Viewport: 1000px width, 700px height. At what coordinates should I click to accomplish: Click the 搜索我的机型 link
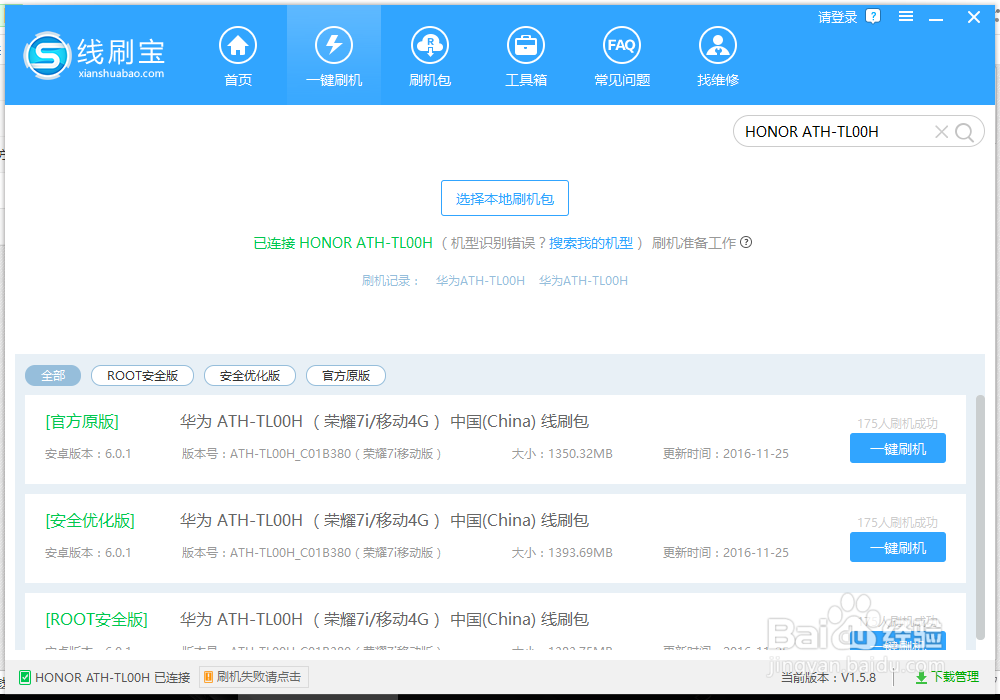pos(591,243)
